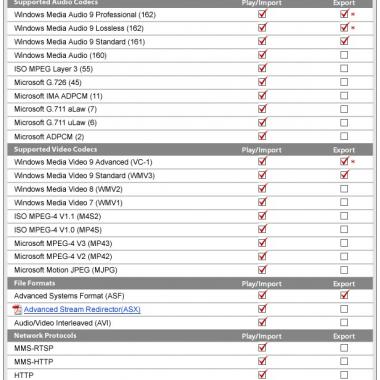Open the Advanced Stream Redirector(ASX) link

82,309
